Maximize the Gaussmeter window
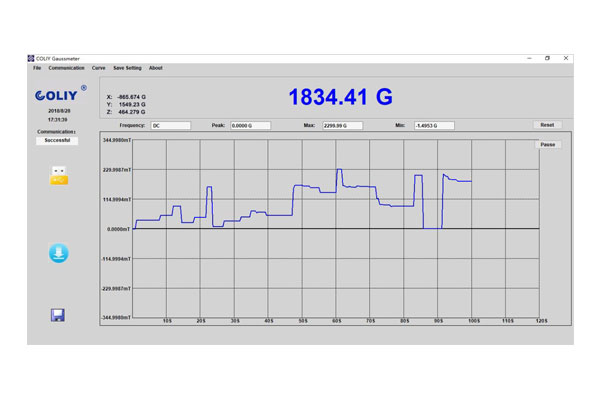This screenshot has width=600, height=400. (x=547, y=58)
